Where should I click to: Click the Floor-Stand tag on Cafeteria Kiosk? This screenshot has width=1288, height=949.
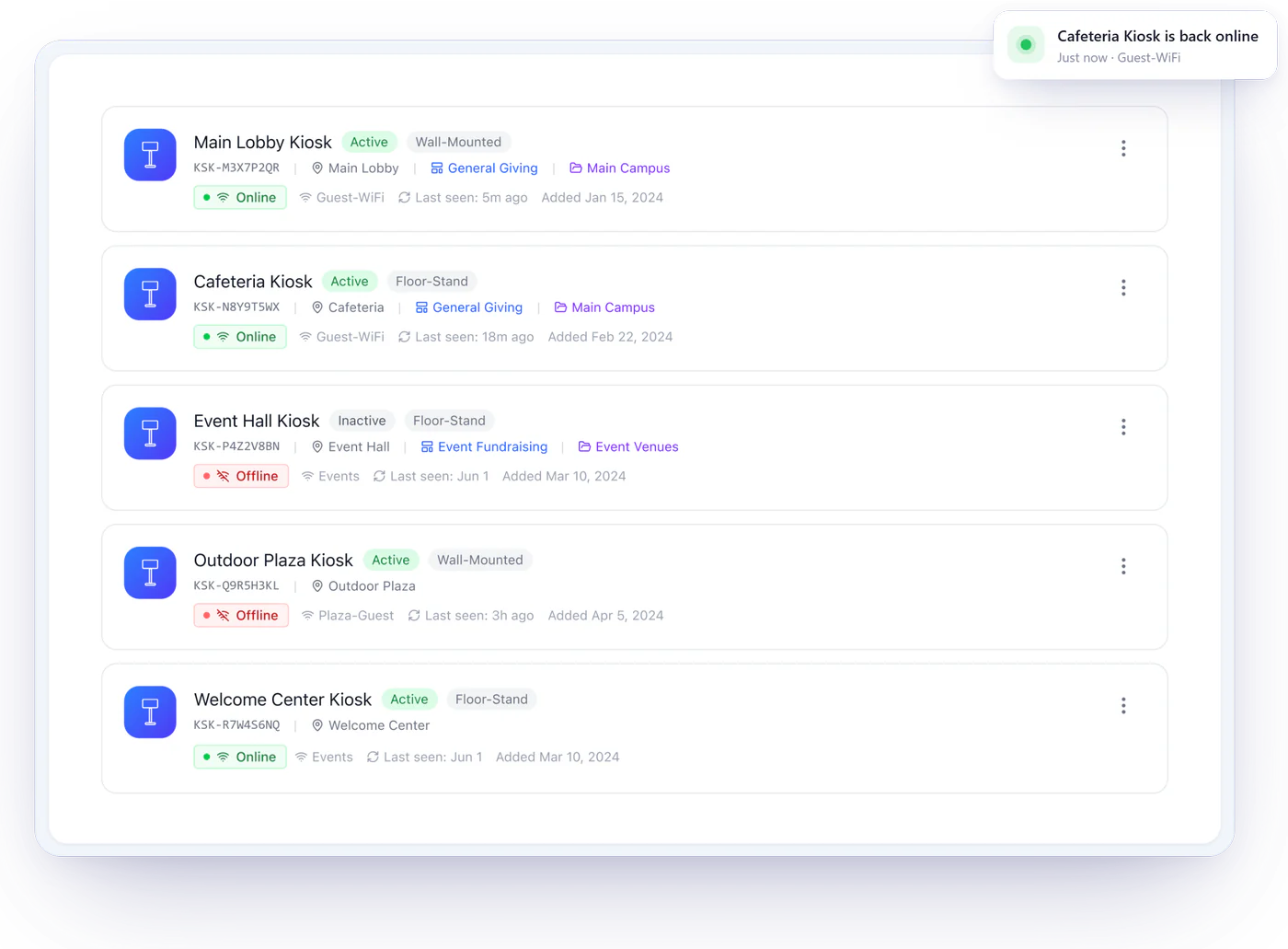click(431, 282)
